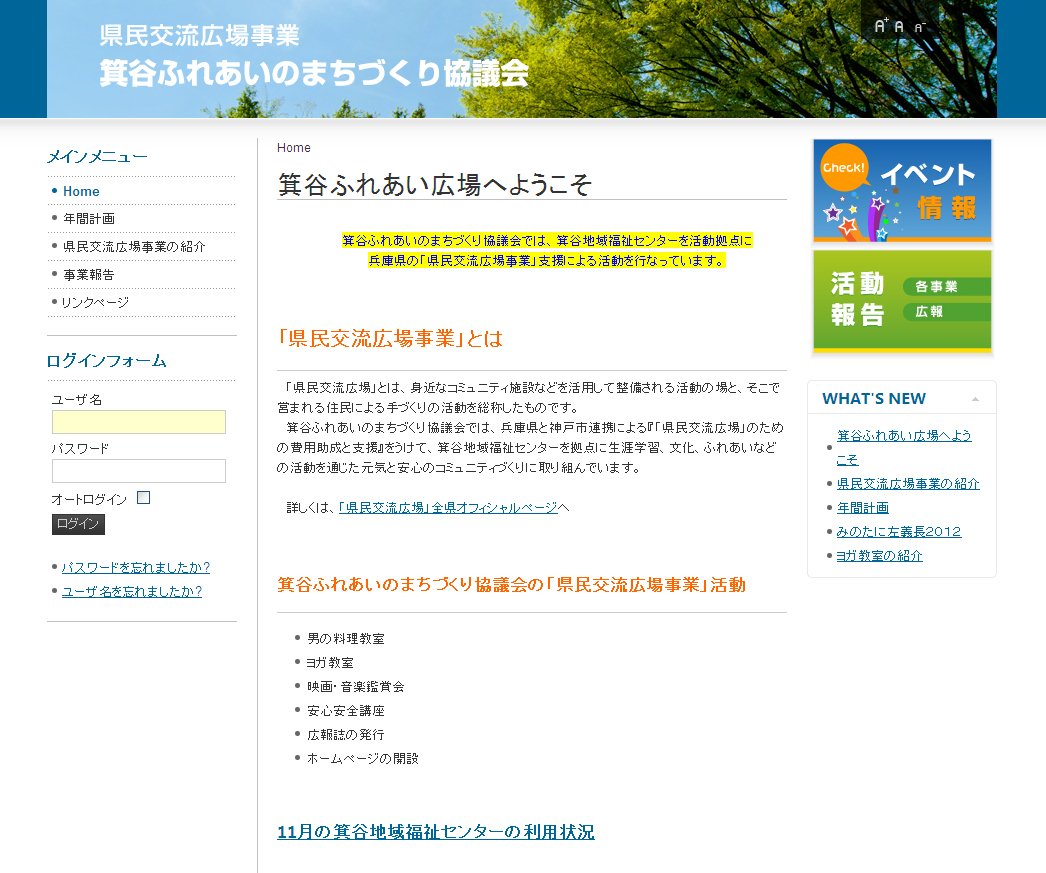Click the ユーザ名 input field

pyautogui.click(x=139, y=422)
